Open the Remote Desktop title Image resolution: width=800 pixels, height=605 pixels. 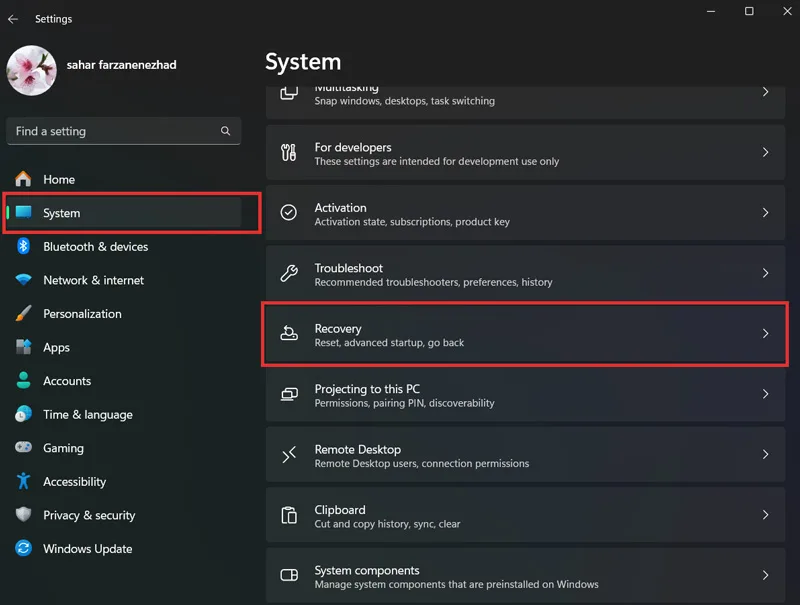pyautogui.click(x=358, y=450)
